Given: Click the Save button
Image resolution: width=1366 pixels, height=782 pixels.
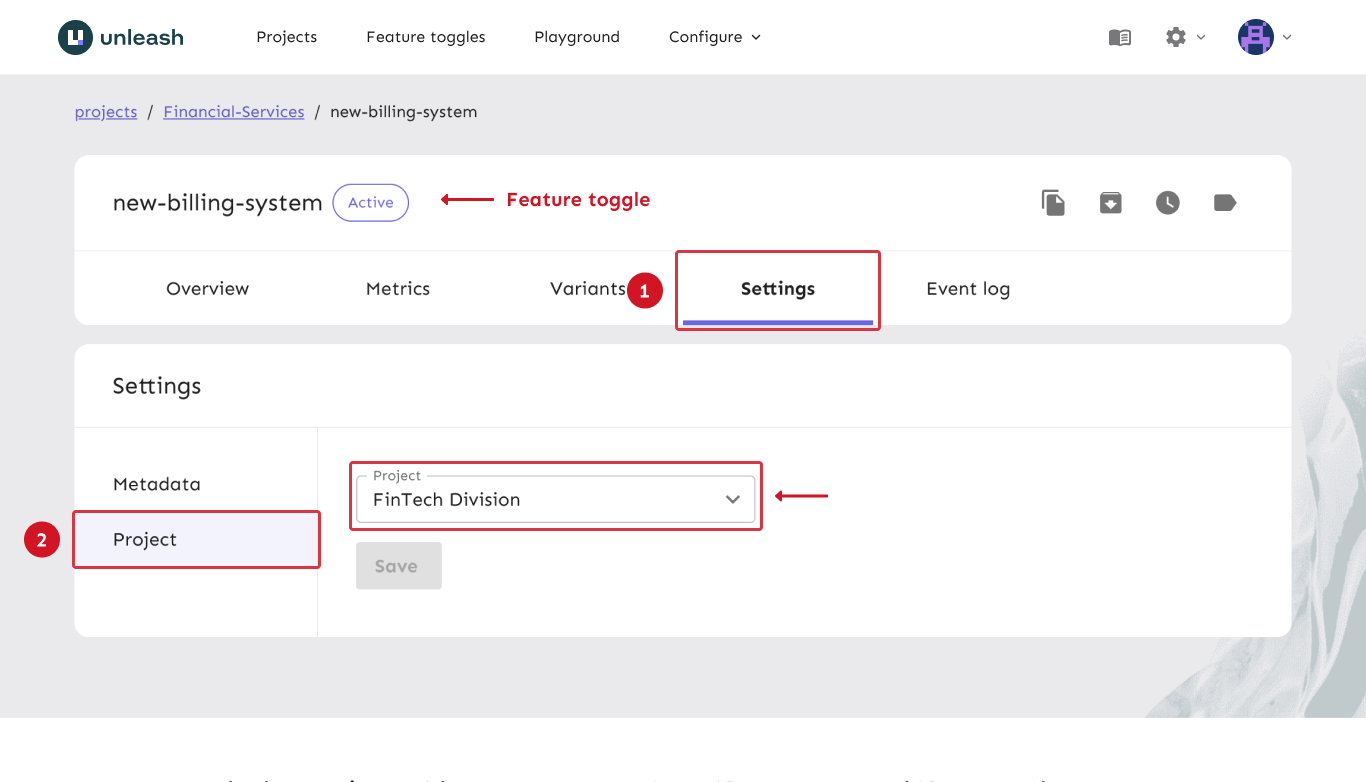Looking at the screenshot, I should click(398, 566).
